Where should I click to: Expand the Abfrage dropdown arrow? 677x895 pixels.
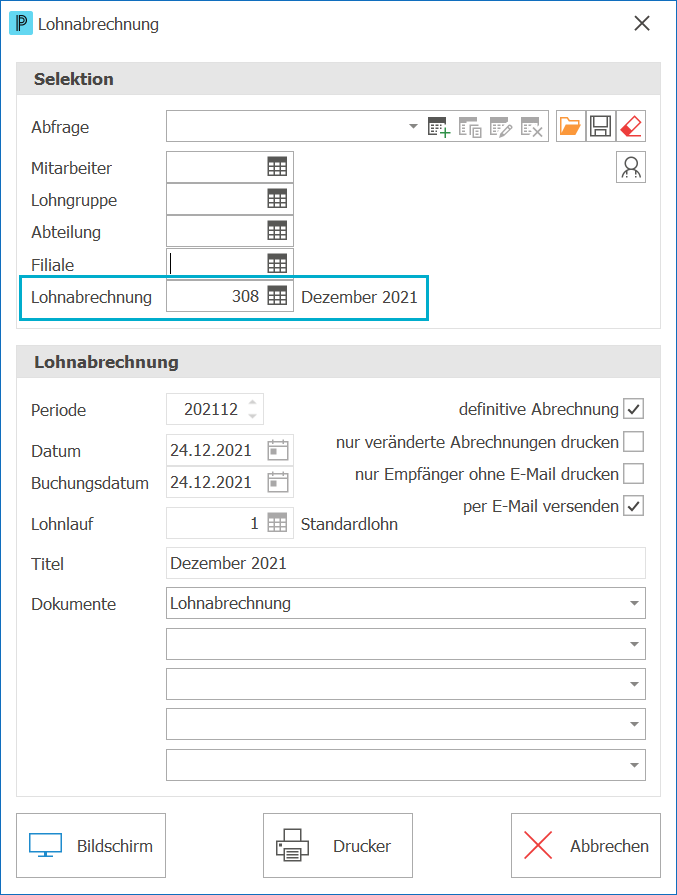click(413, 126)
